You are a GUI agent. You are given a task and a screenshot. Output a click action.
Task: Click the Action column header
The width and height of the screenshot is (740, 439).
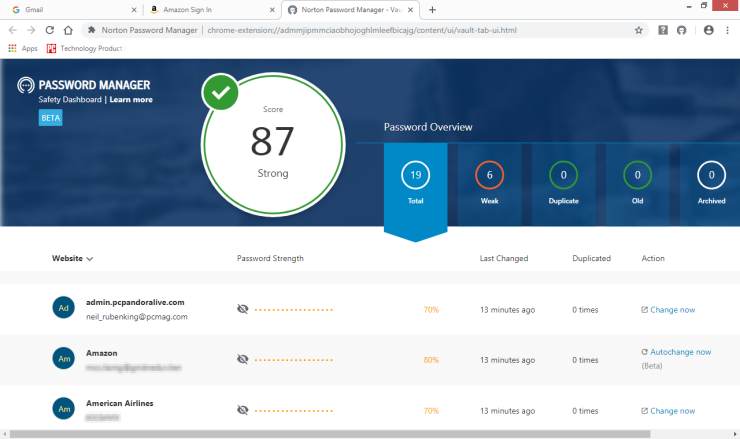pos(653,258)
